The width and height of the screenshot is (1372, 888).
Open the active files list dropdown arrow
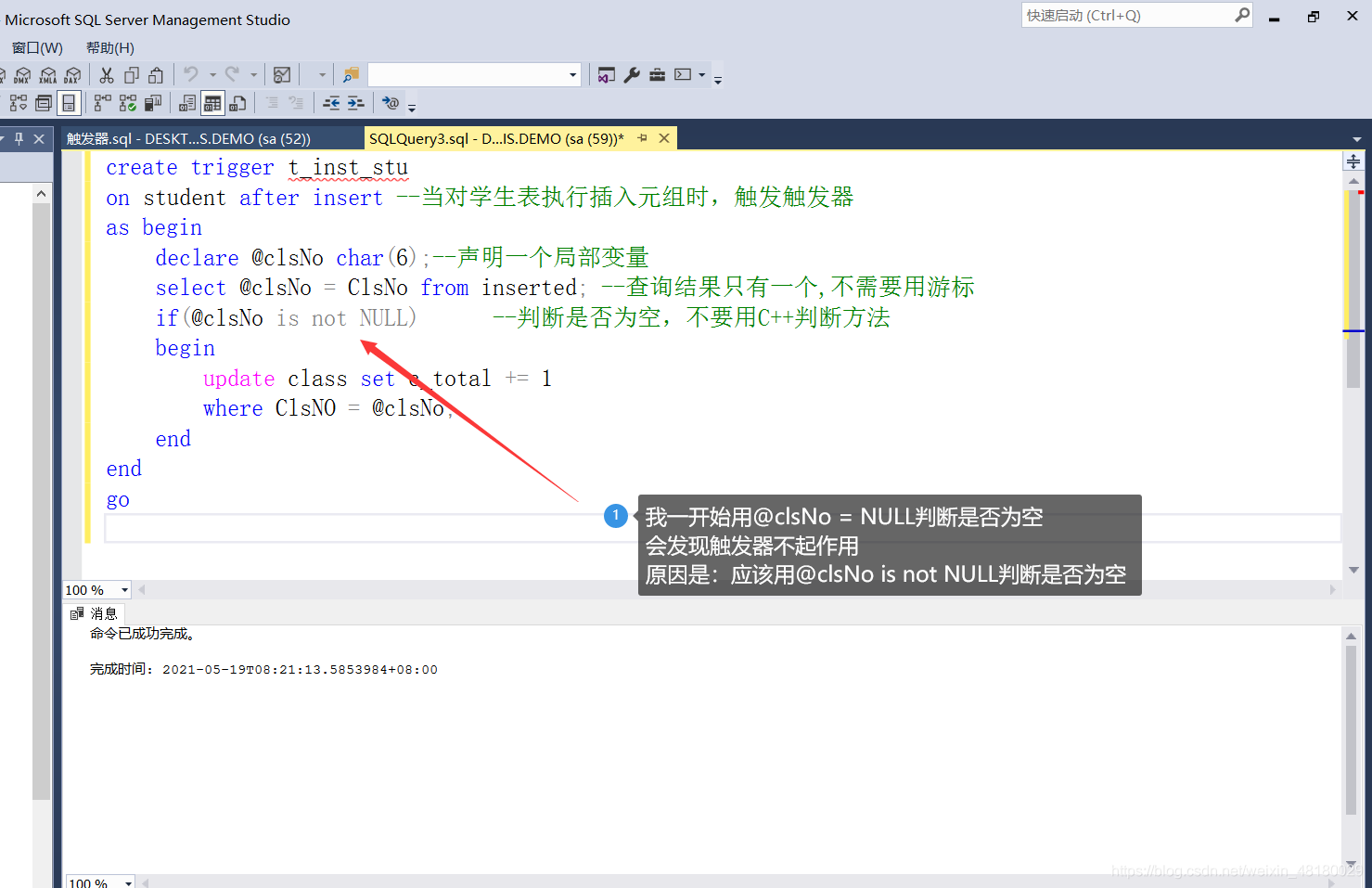click(1357, 139)
